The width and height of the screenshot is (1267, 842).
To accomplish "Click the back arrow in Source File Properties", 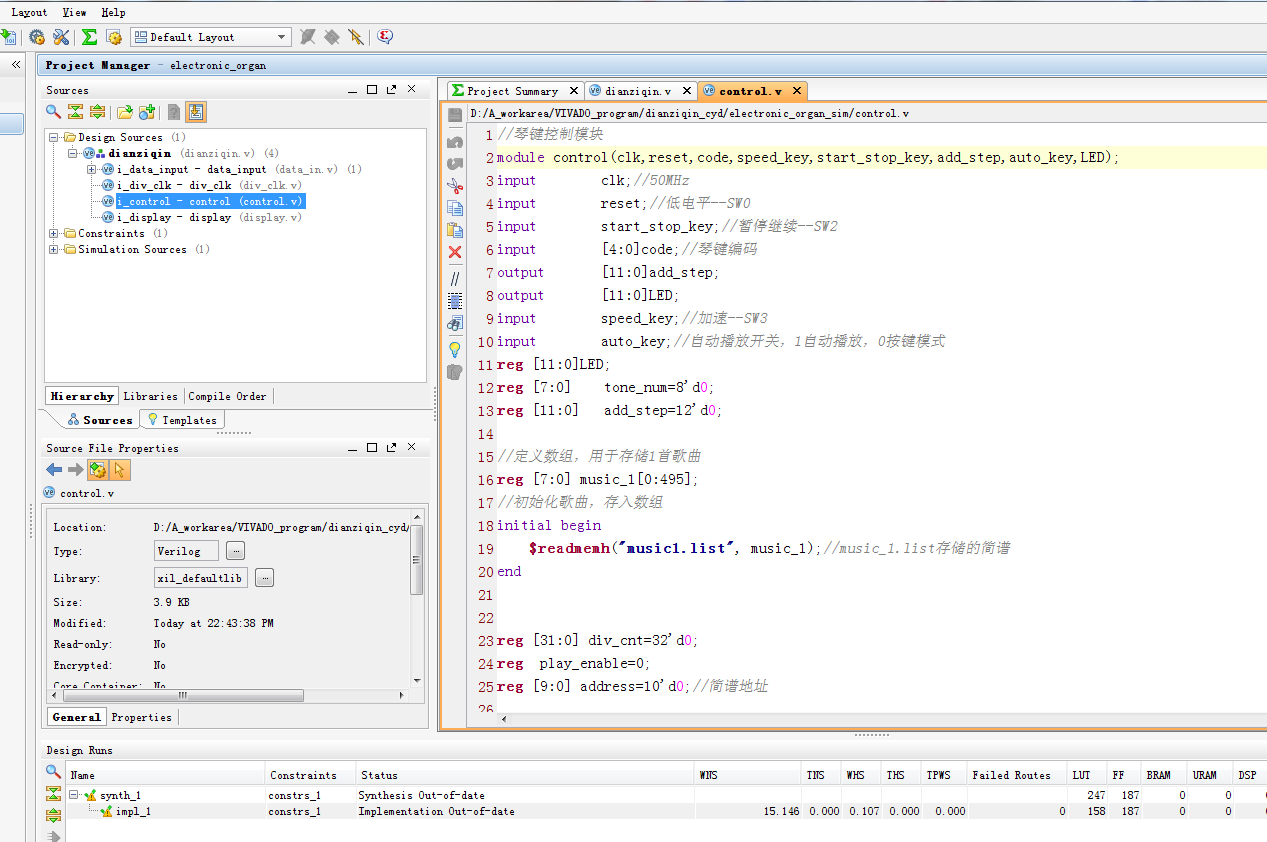I will pyautogui.click(x=54, y=470).
